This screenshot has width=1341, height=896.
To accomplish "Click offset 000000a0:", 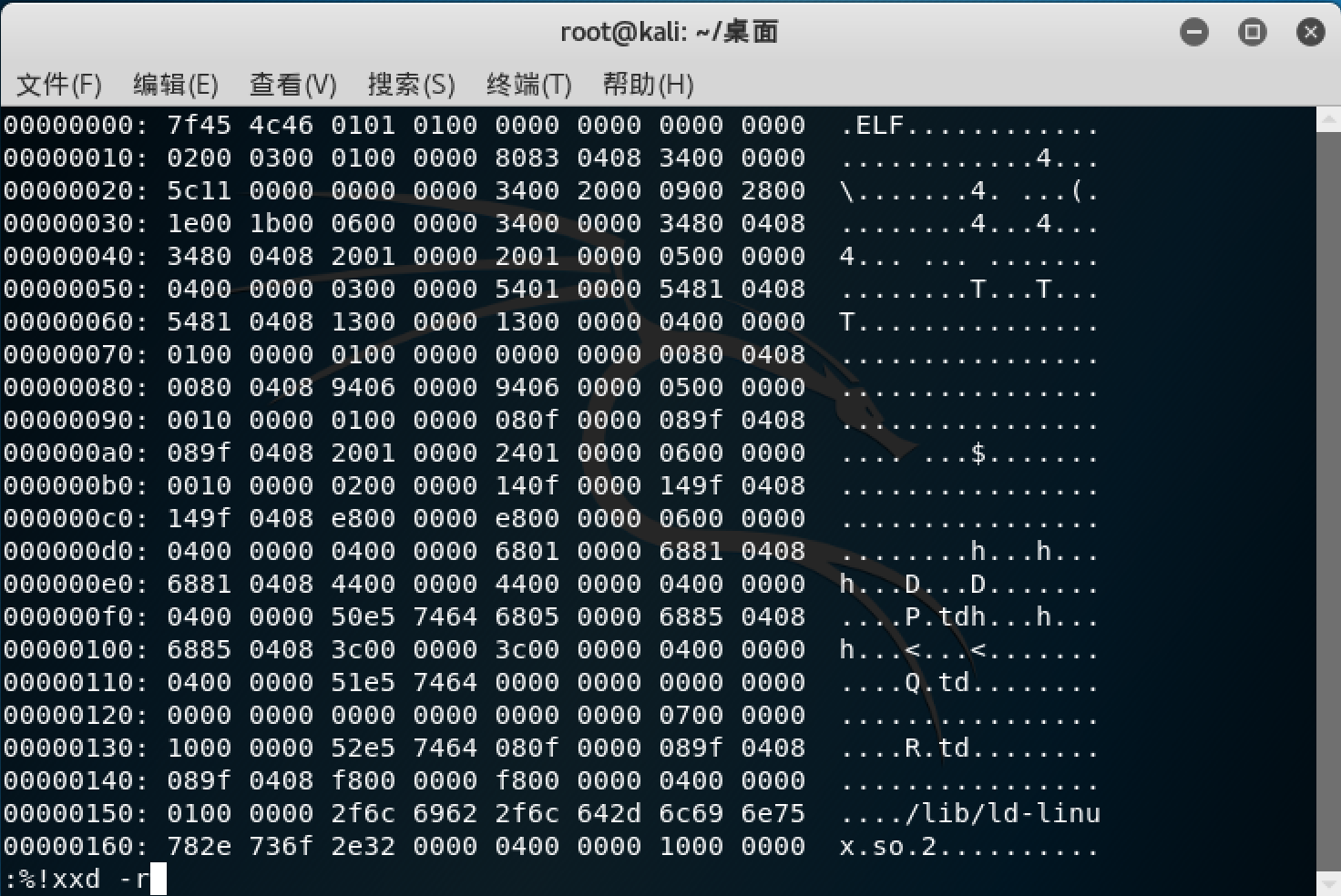I will point(76,453).
